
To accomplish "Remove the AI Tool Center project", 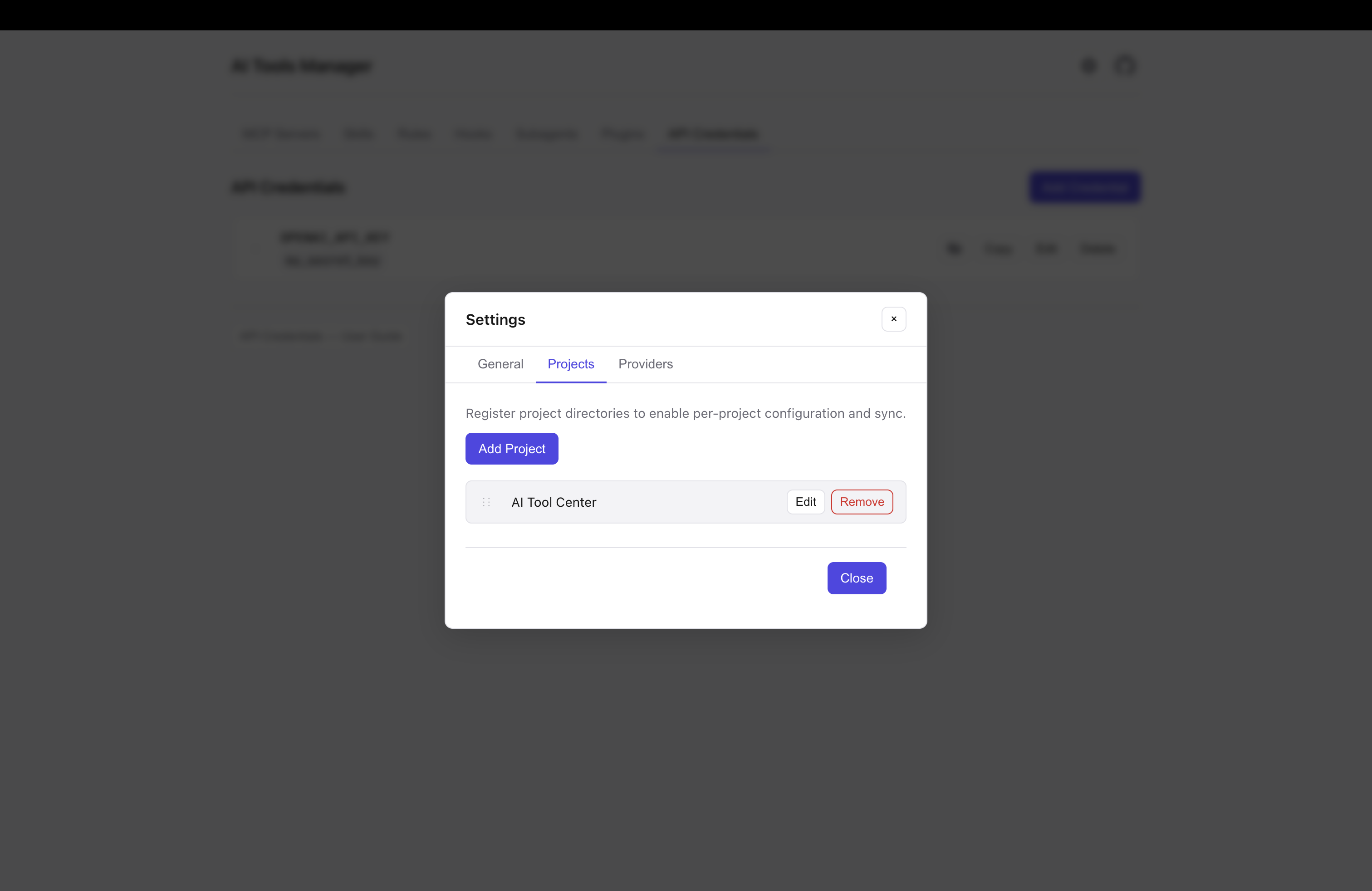I will coord(862,501).
